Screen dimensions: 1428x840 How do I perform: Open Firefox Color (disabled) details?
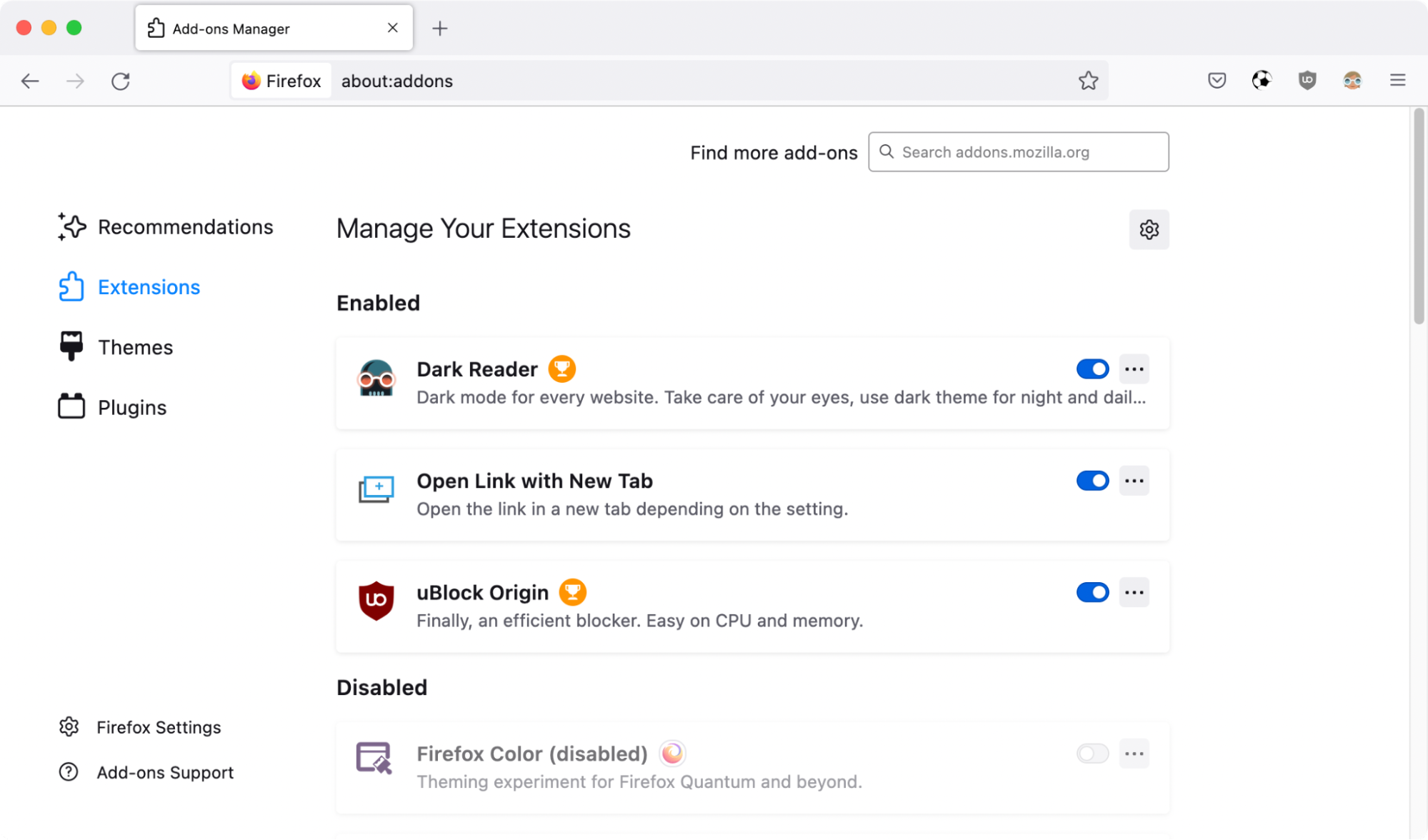coord(532,754)
